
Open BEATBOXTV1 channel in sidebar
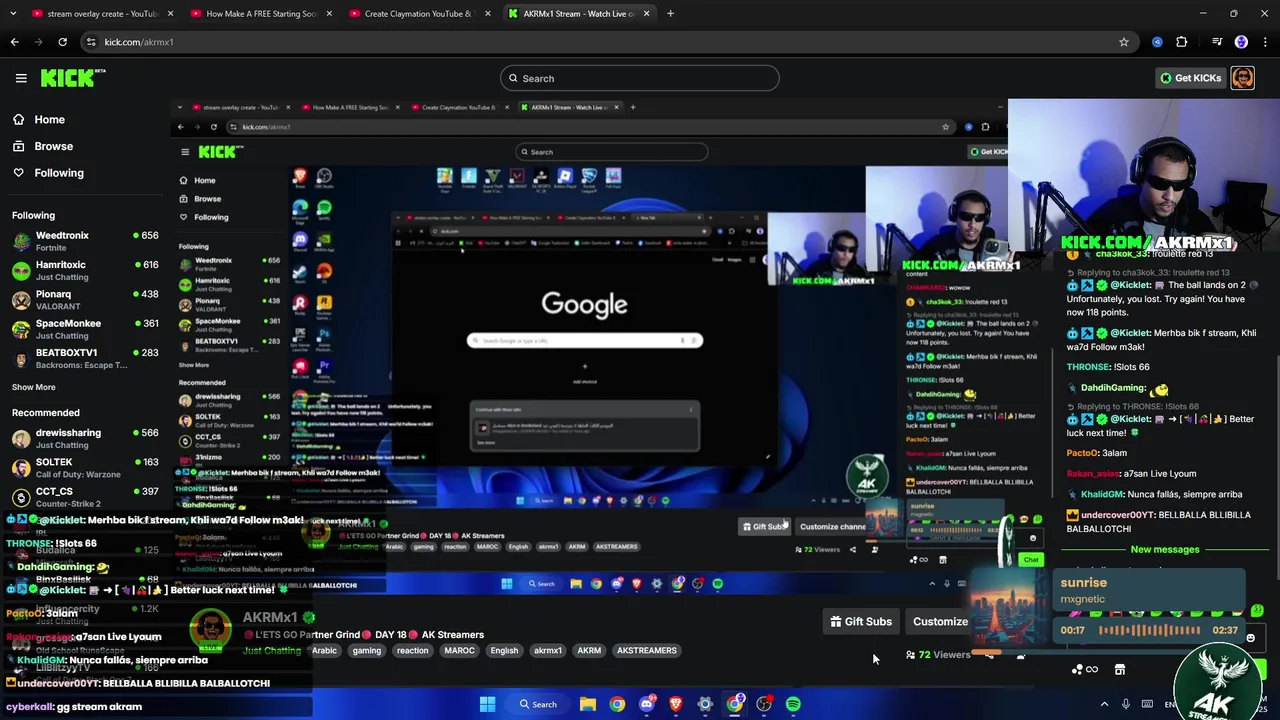(85, 359)
